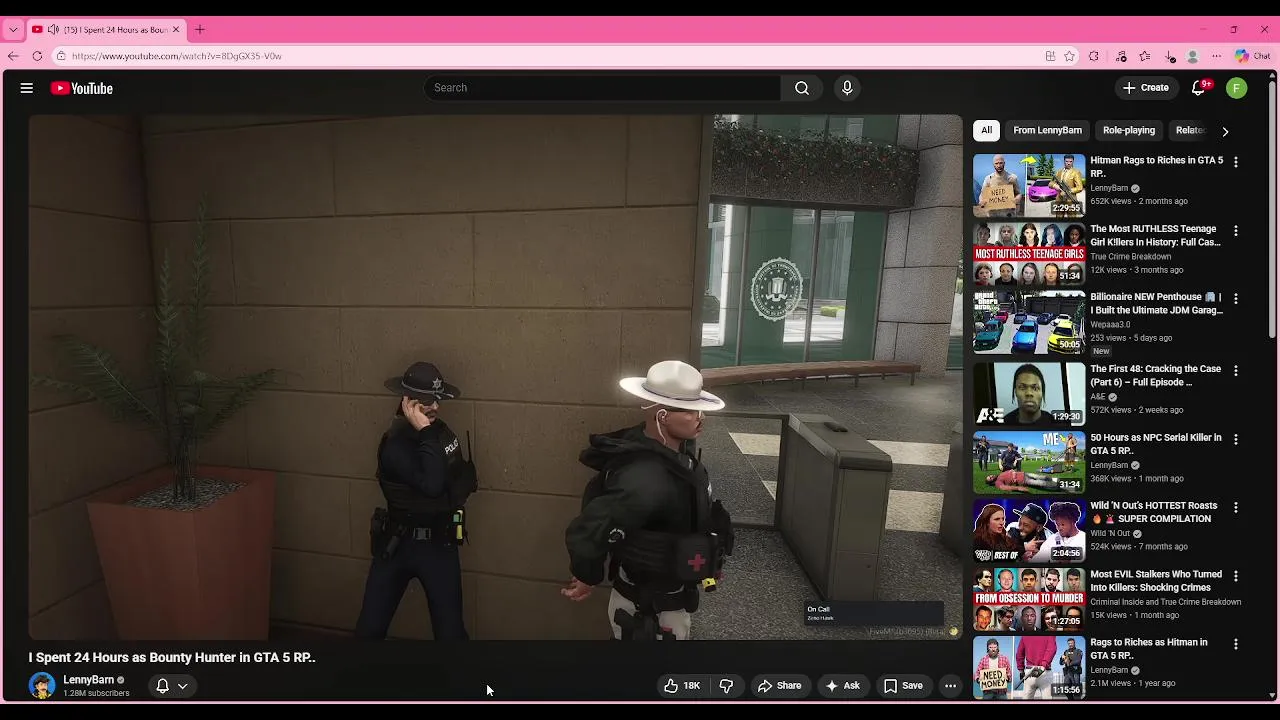1280x720 pixels.
Task: Open the account avatar menu
Action: (1237, 88)
